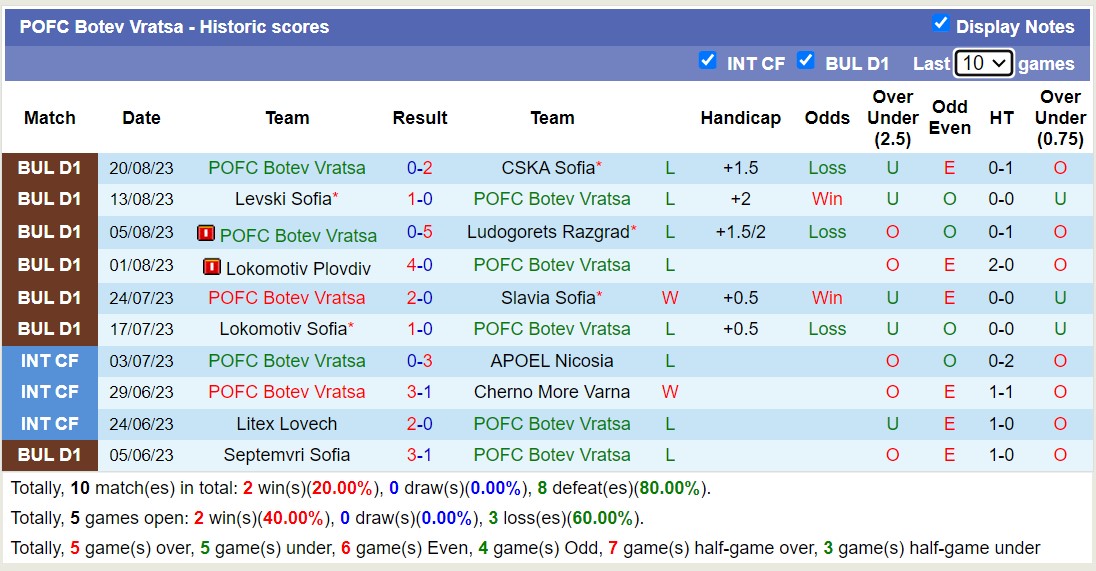
Task: Disable the BUL D1 league checkbox
Action: [805, 61]
